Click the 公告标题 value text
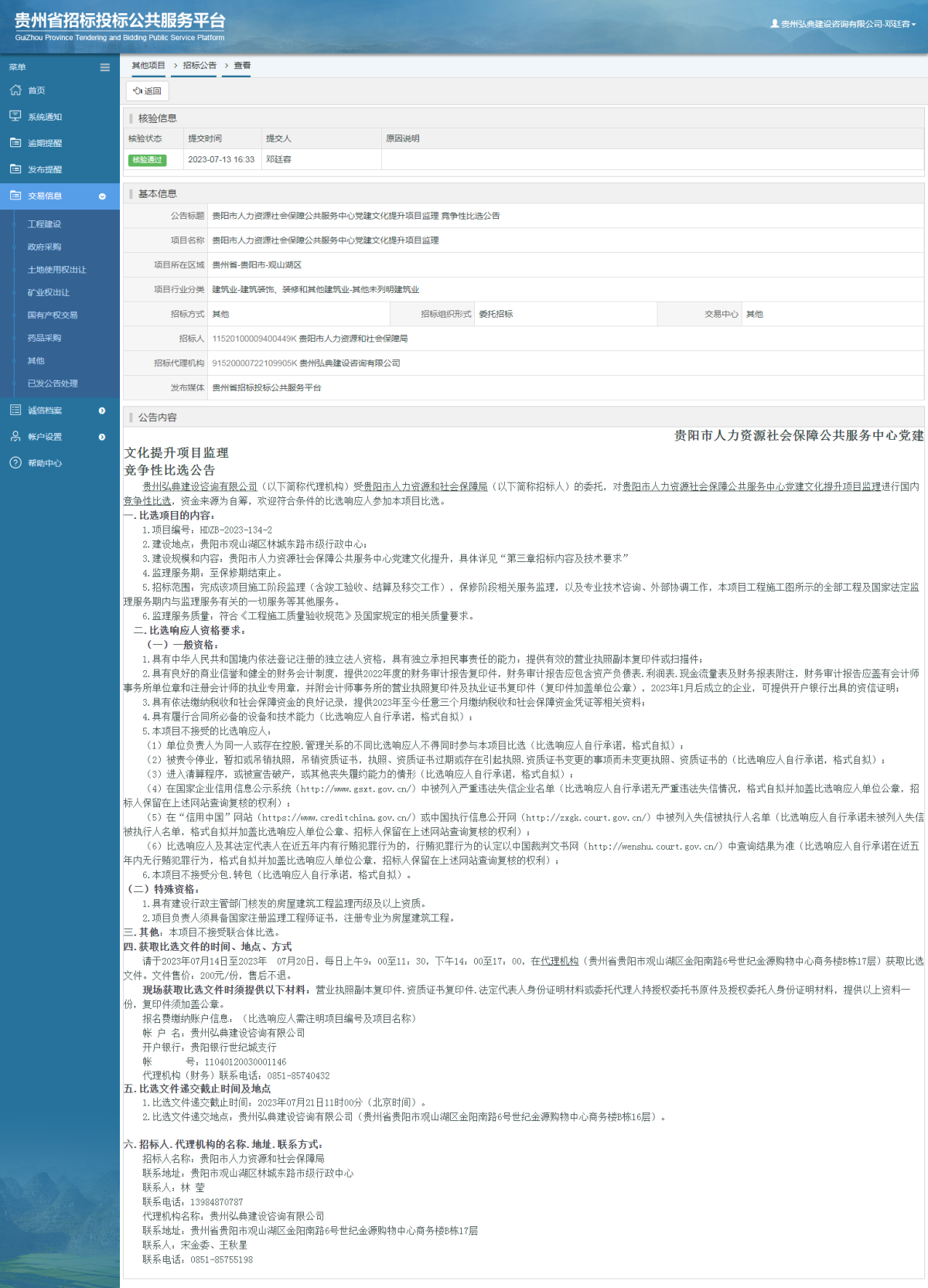 pyautogui.click(x=356, y=216)
